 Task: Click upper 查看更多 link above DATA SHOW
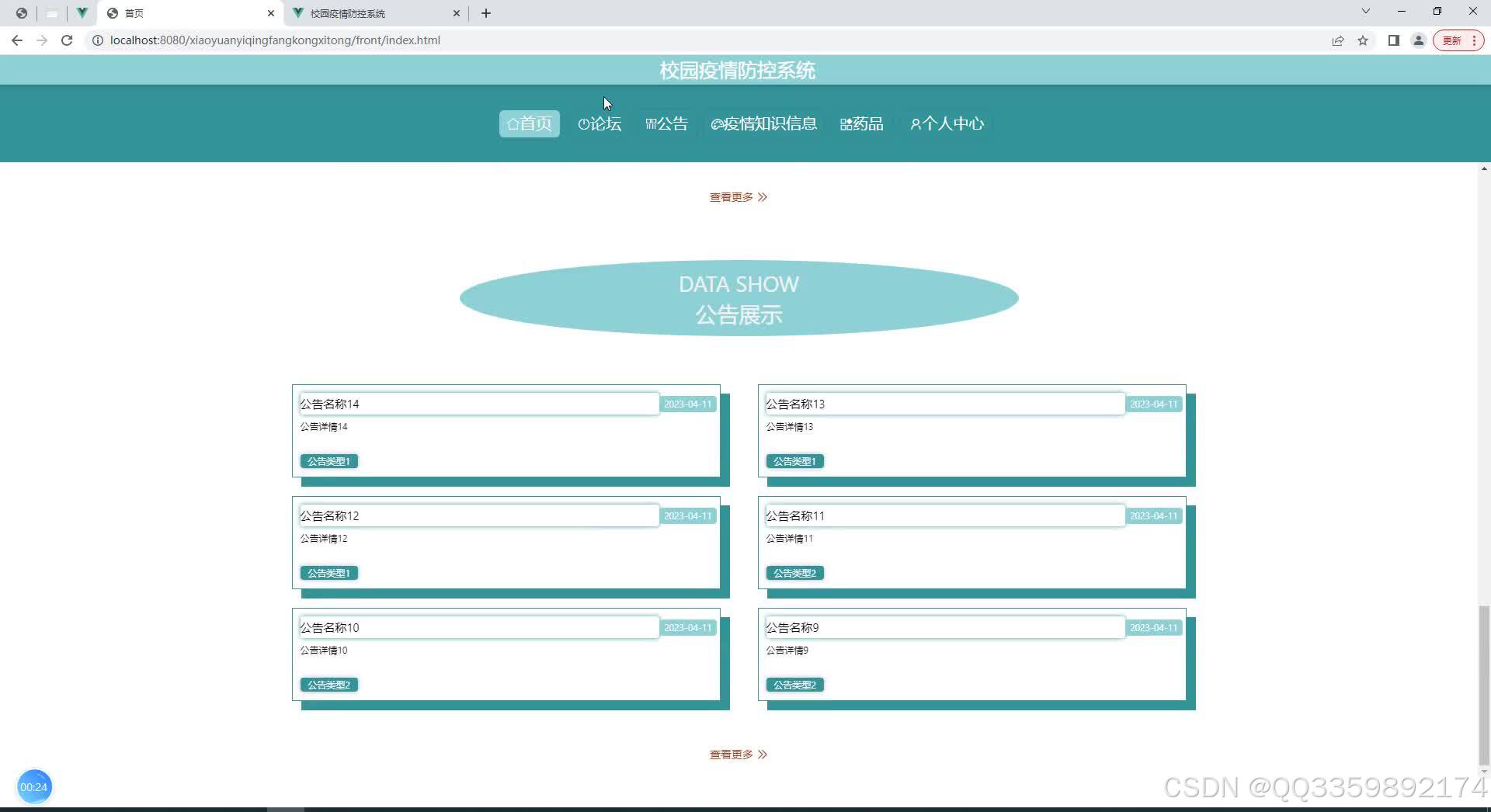[738, 197]
